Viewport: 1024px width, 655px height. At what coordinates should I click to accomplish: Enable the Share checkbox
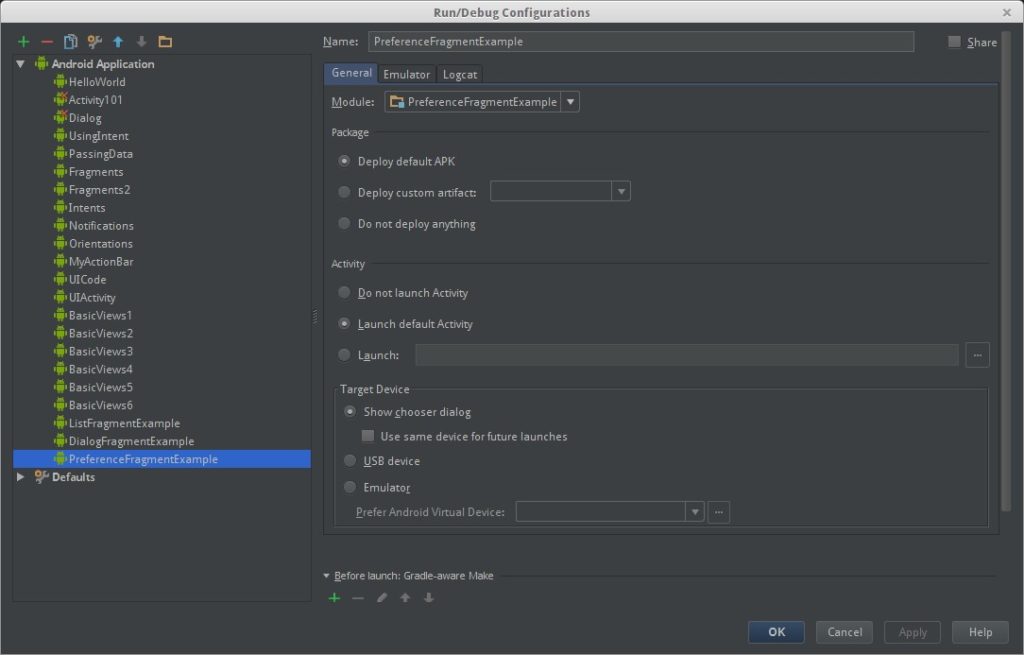[954, 42]
